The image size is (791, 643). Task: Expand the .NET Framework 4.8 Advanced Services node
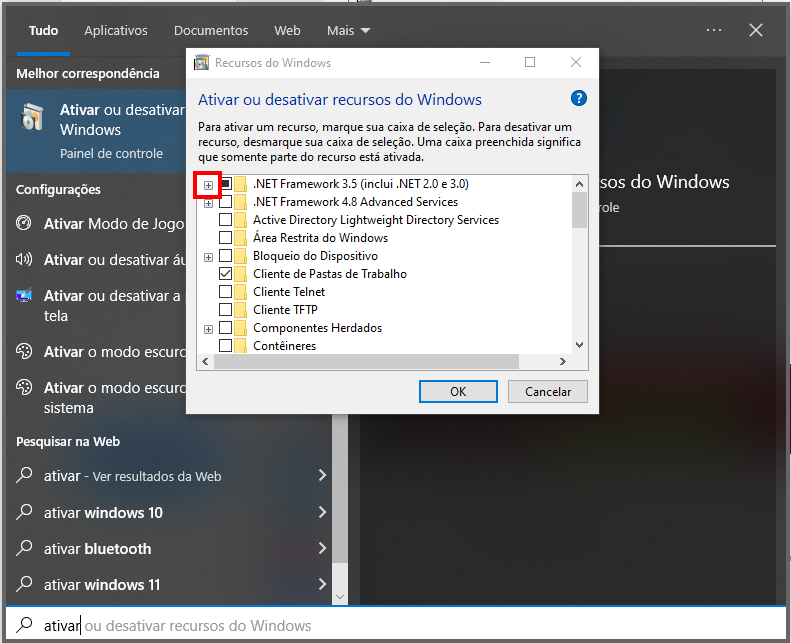(208, 204)
